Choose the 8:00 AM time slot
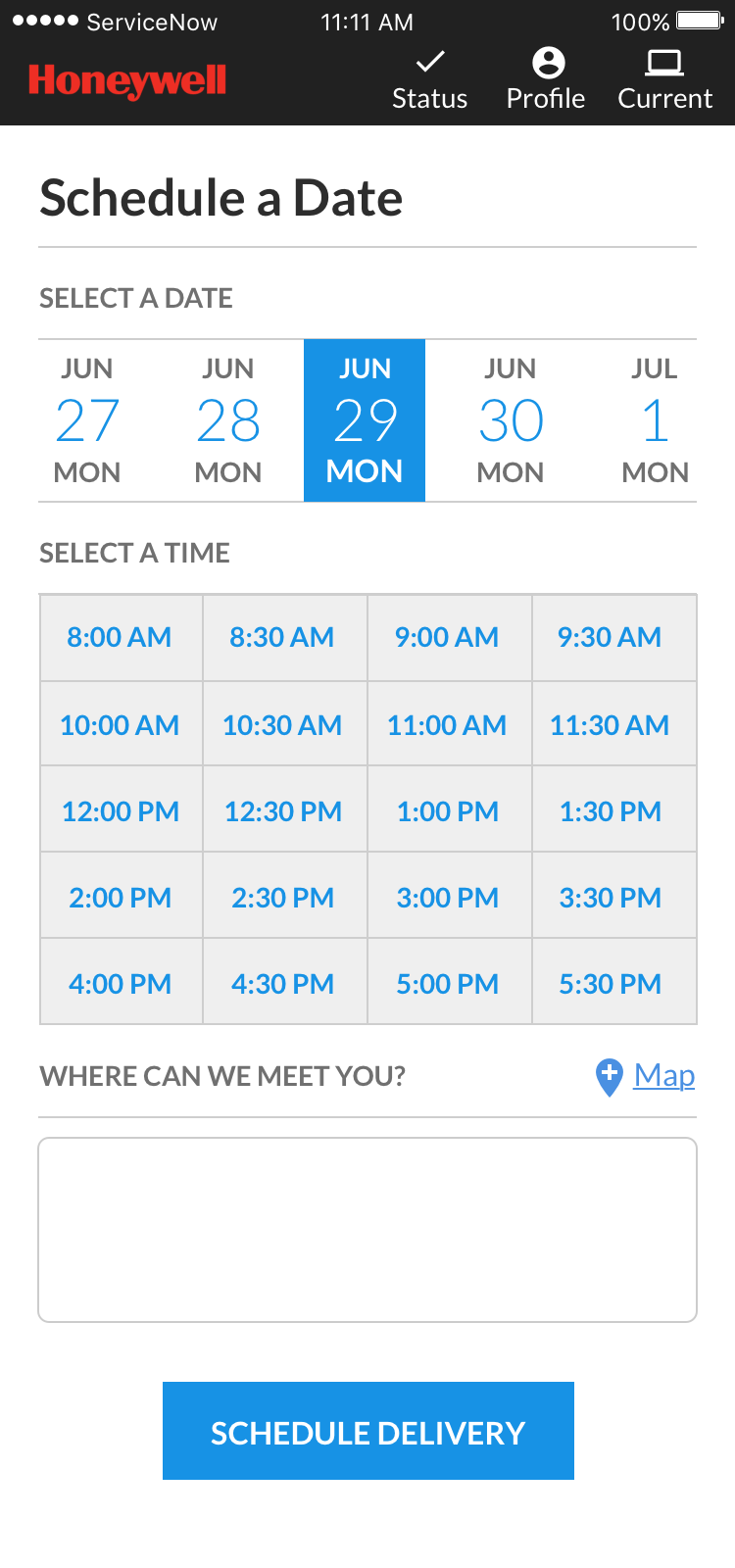Viewport: 735px width, 1568px height. (120, 637)
